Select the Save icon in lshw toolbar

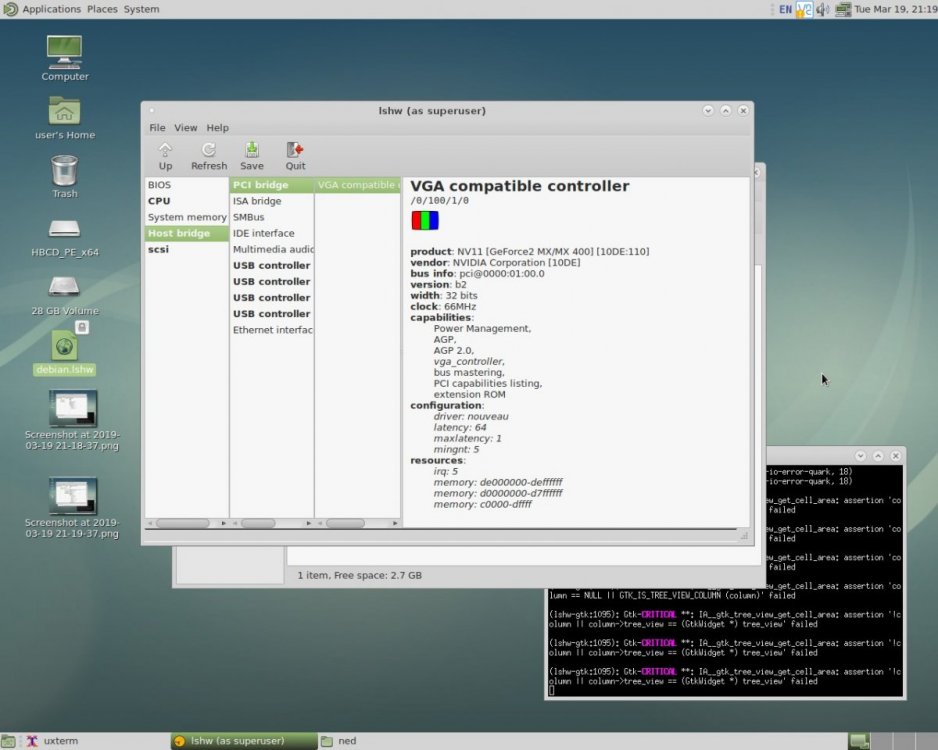(252, 155)
